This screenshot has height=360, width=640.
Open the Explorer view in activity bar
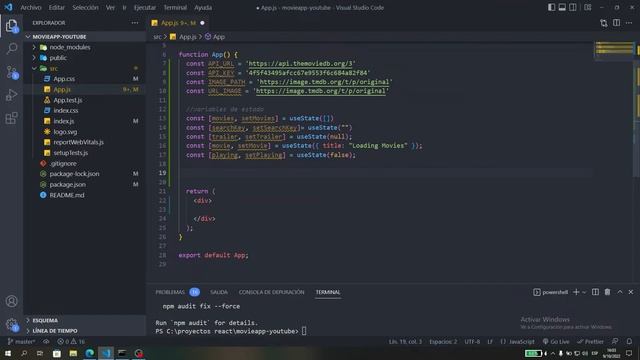tap(11, 26)
